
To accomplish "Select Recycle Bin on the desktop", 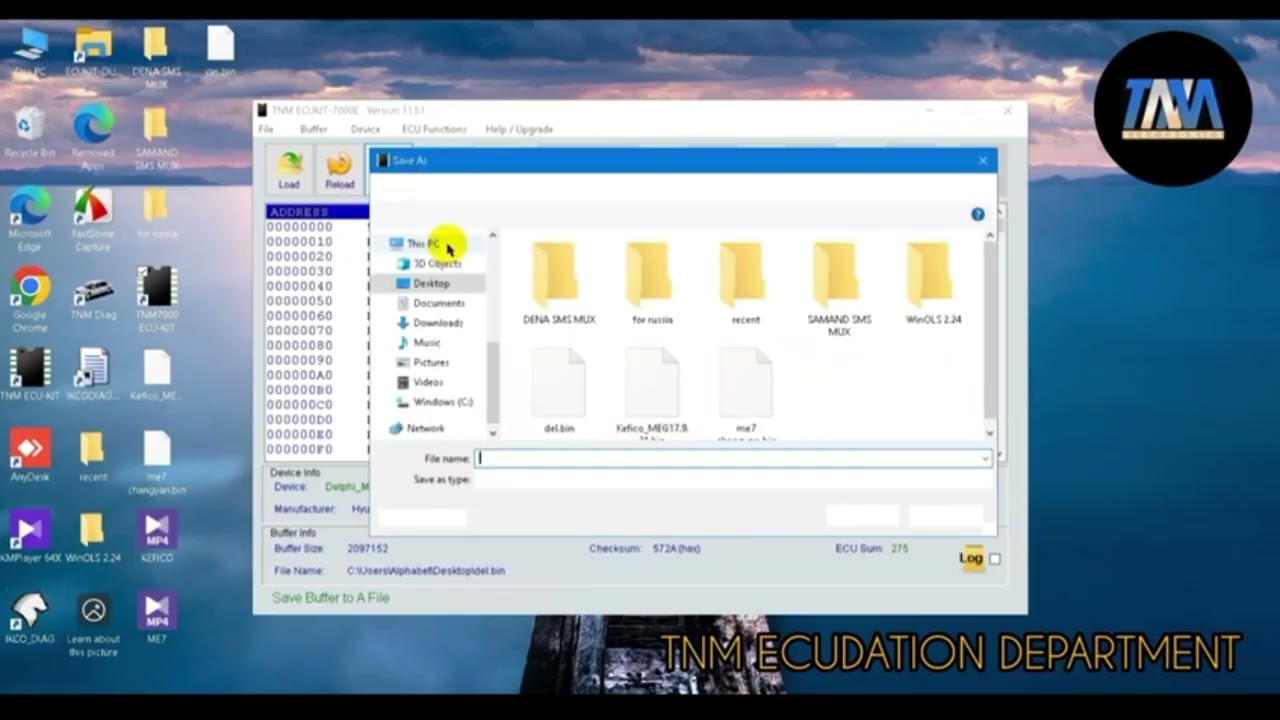I will 30,132.
